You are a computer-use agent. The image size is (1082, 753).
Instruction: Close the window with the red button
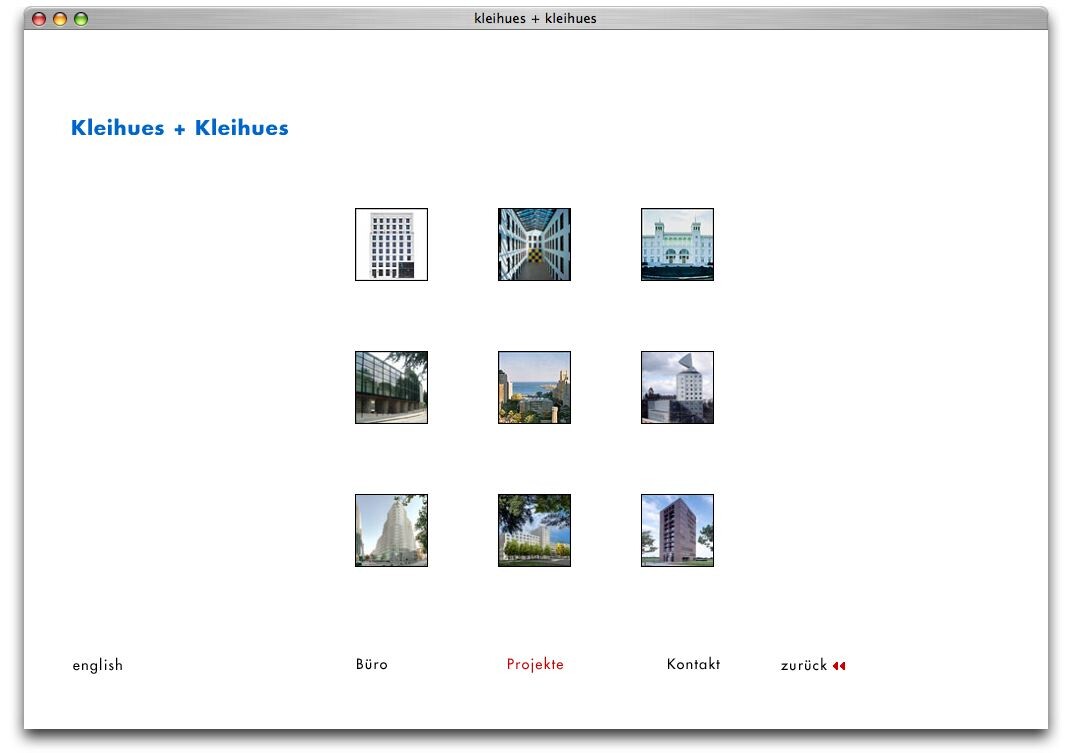(x=39, y=19)
